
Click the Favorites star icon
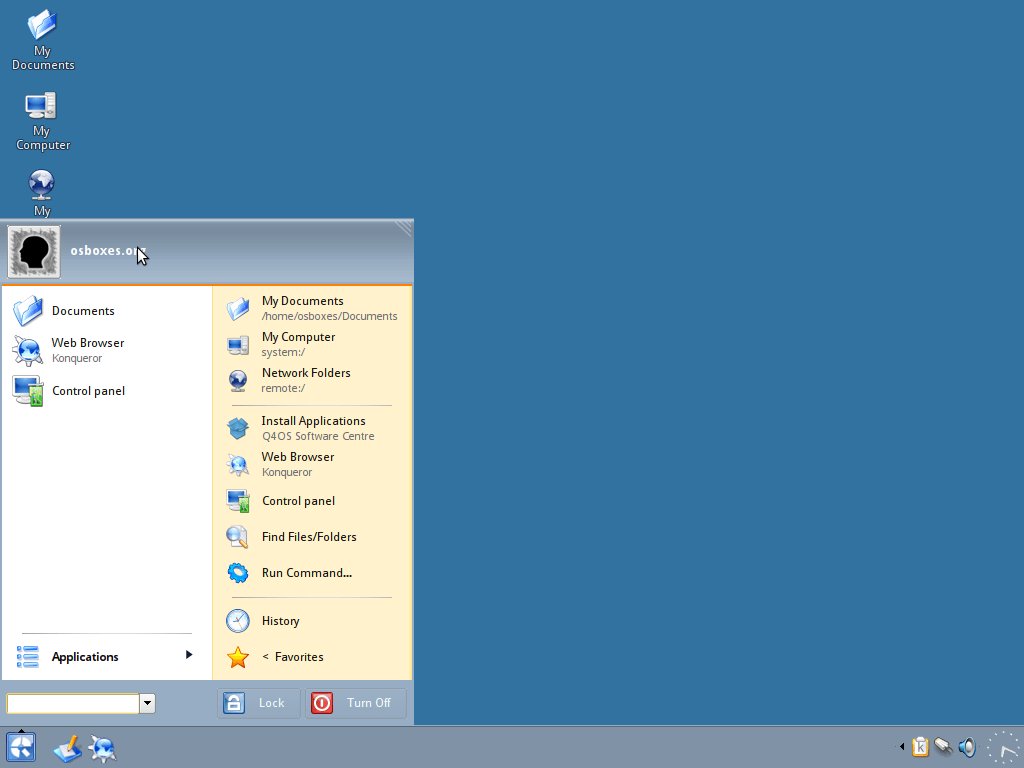coord(238,657)
